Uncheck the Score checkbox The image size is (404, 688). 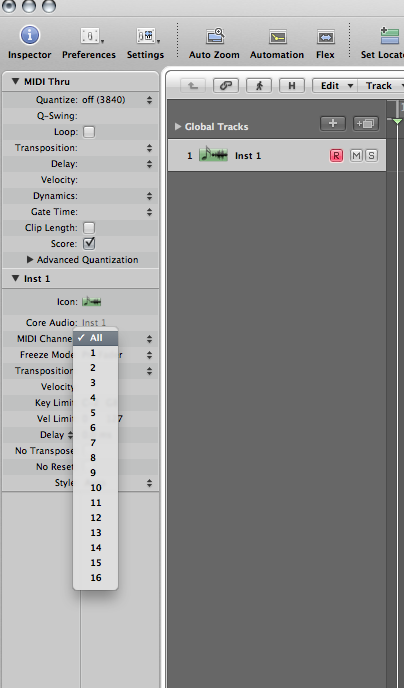89,244
